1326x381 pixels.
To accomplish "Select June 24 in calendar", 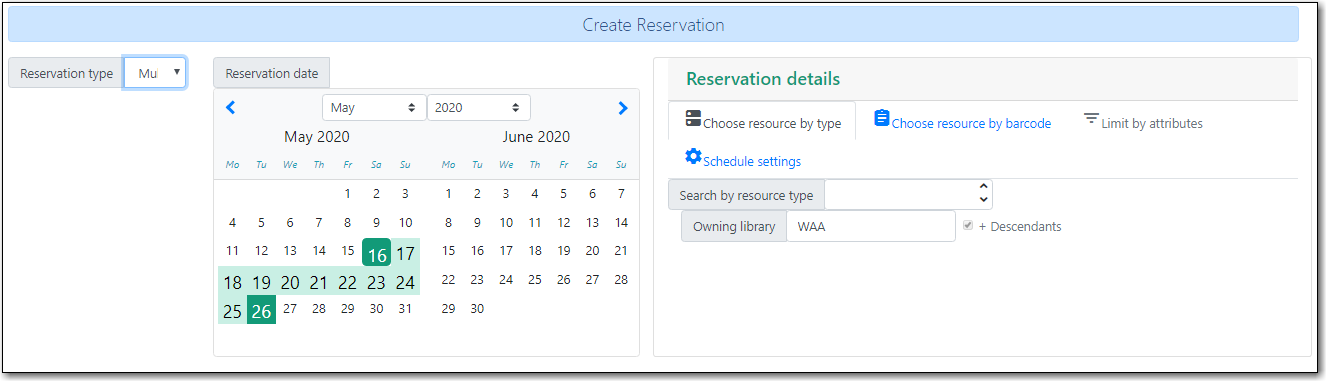I will click(506, 280).
